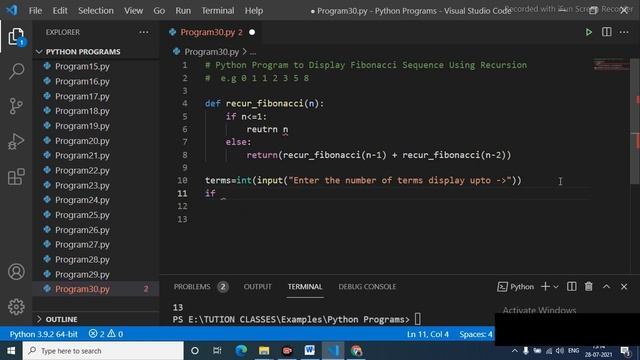Screen dimensions: 640x360
Task: Open Windows Start menu
Action: pyautogui.click(x=11, y=351)
